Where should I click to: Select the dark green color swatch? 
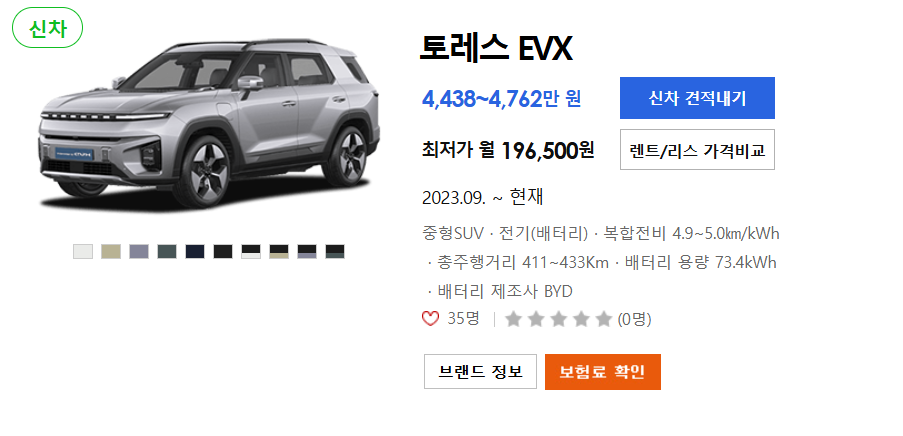pos(167,252)
